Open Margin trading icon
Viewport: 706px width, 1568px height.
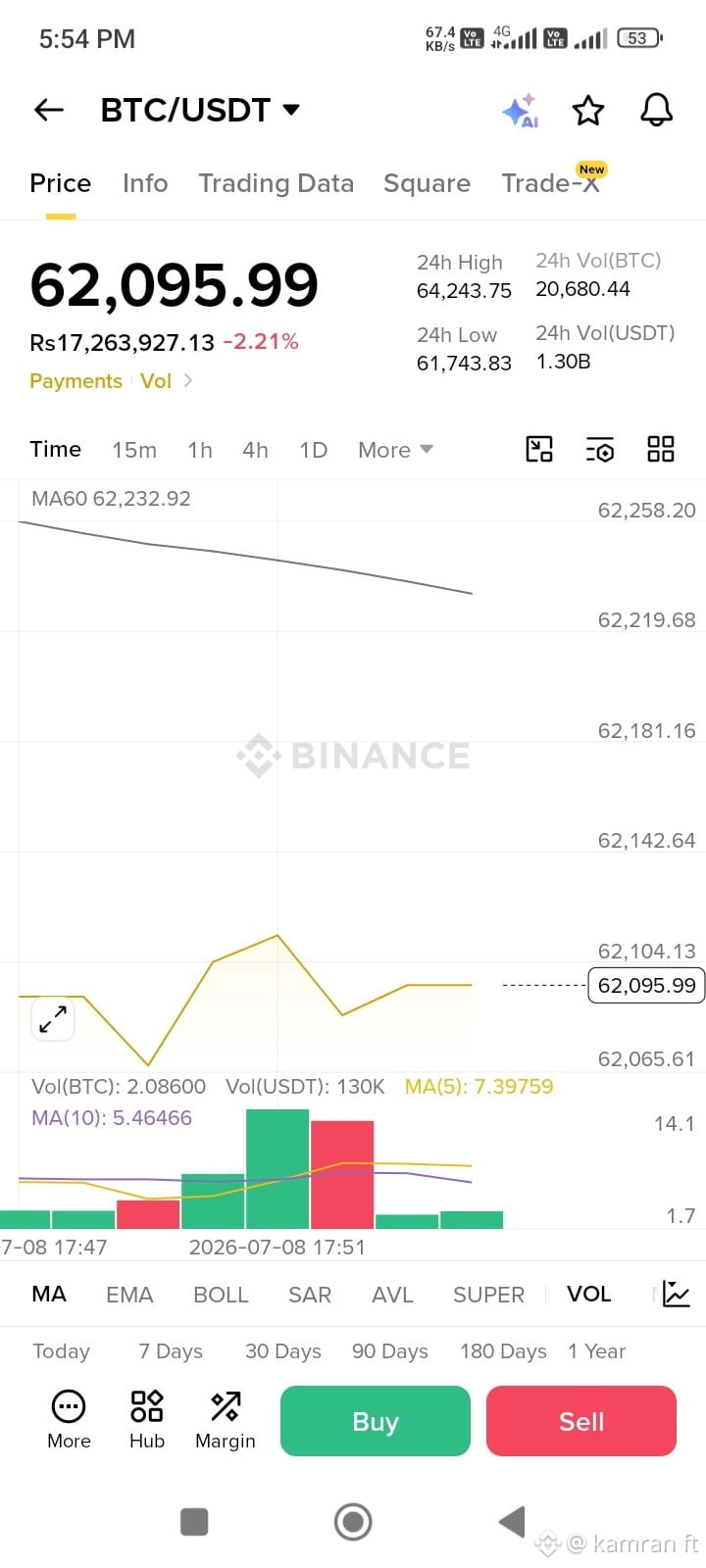226,1419
